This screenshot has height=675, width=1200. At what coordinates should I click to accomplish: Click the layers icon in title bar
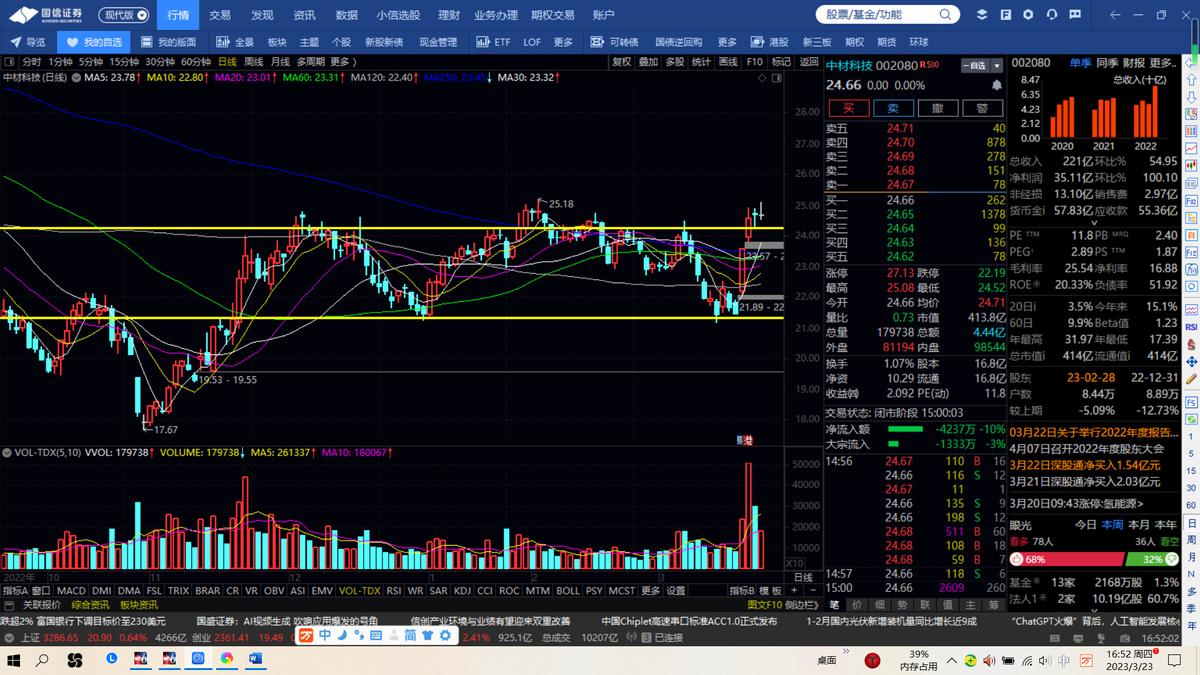click(x=982, y=14)
